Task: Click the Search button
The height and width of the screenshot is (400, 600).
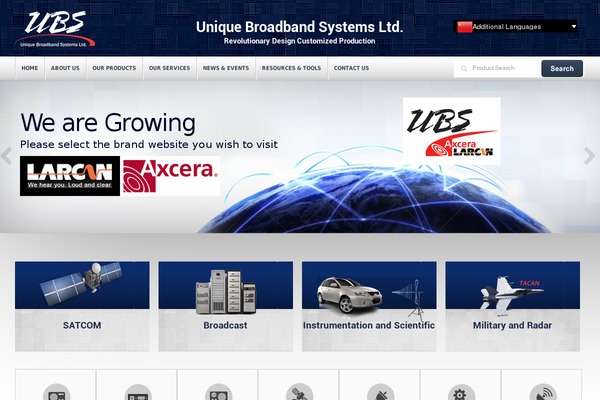Action: point(562,69)
